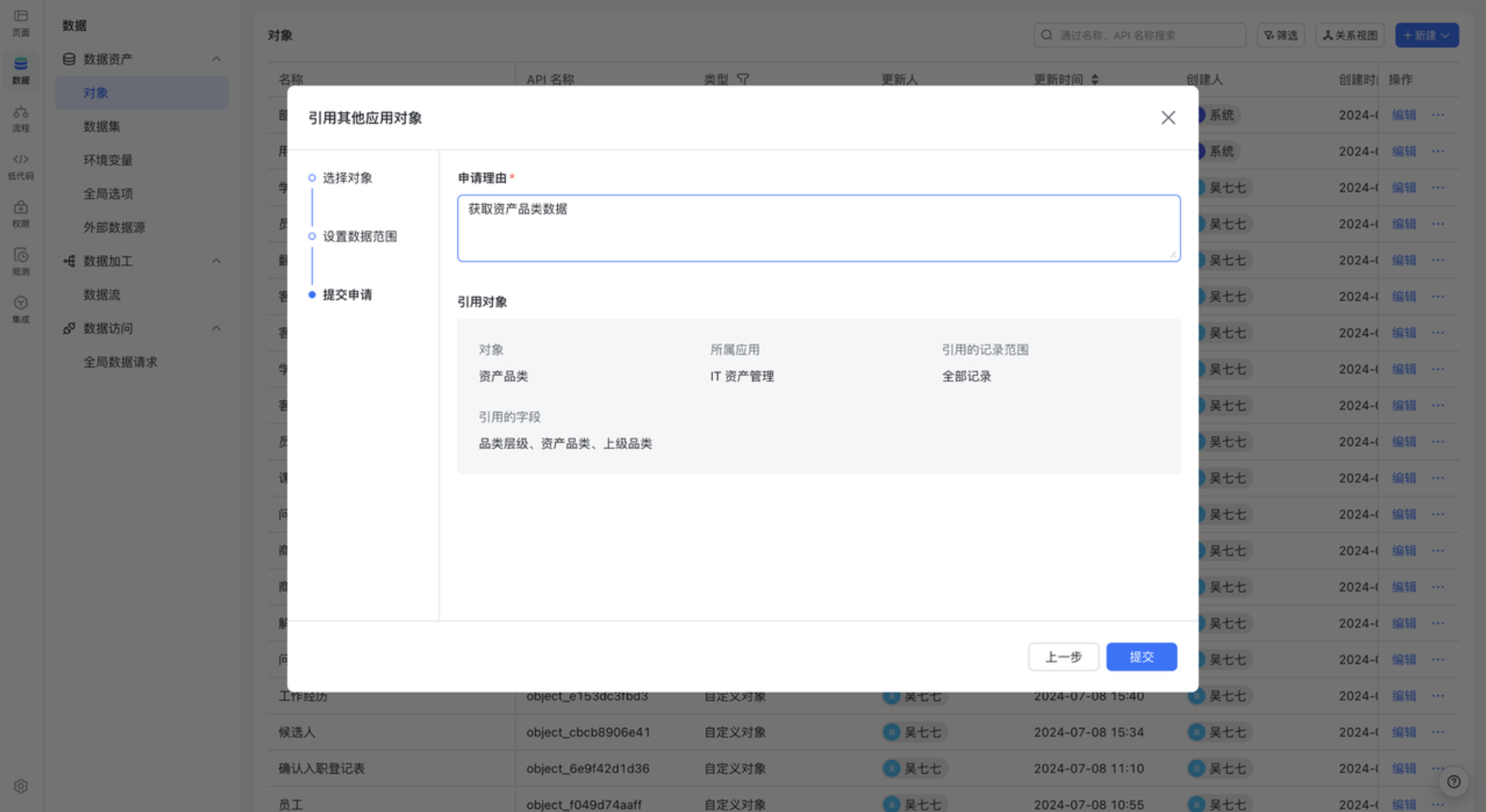Click the referenced fields 品类层级、资产品类、上级品类

pos(565,444)
